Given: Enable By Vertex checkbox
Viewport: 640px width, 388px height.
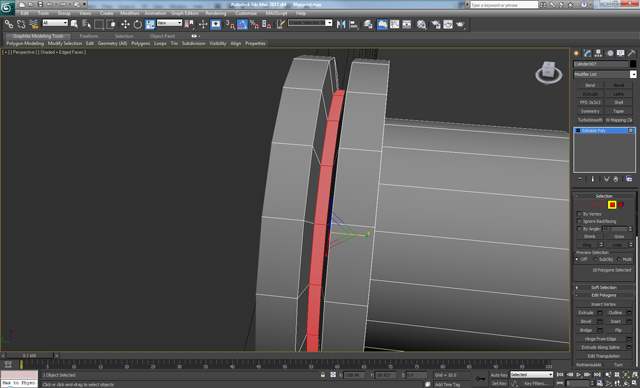Looking at the screenshot, I should [579, 214].
